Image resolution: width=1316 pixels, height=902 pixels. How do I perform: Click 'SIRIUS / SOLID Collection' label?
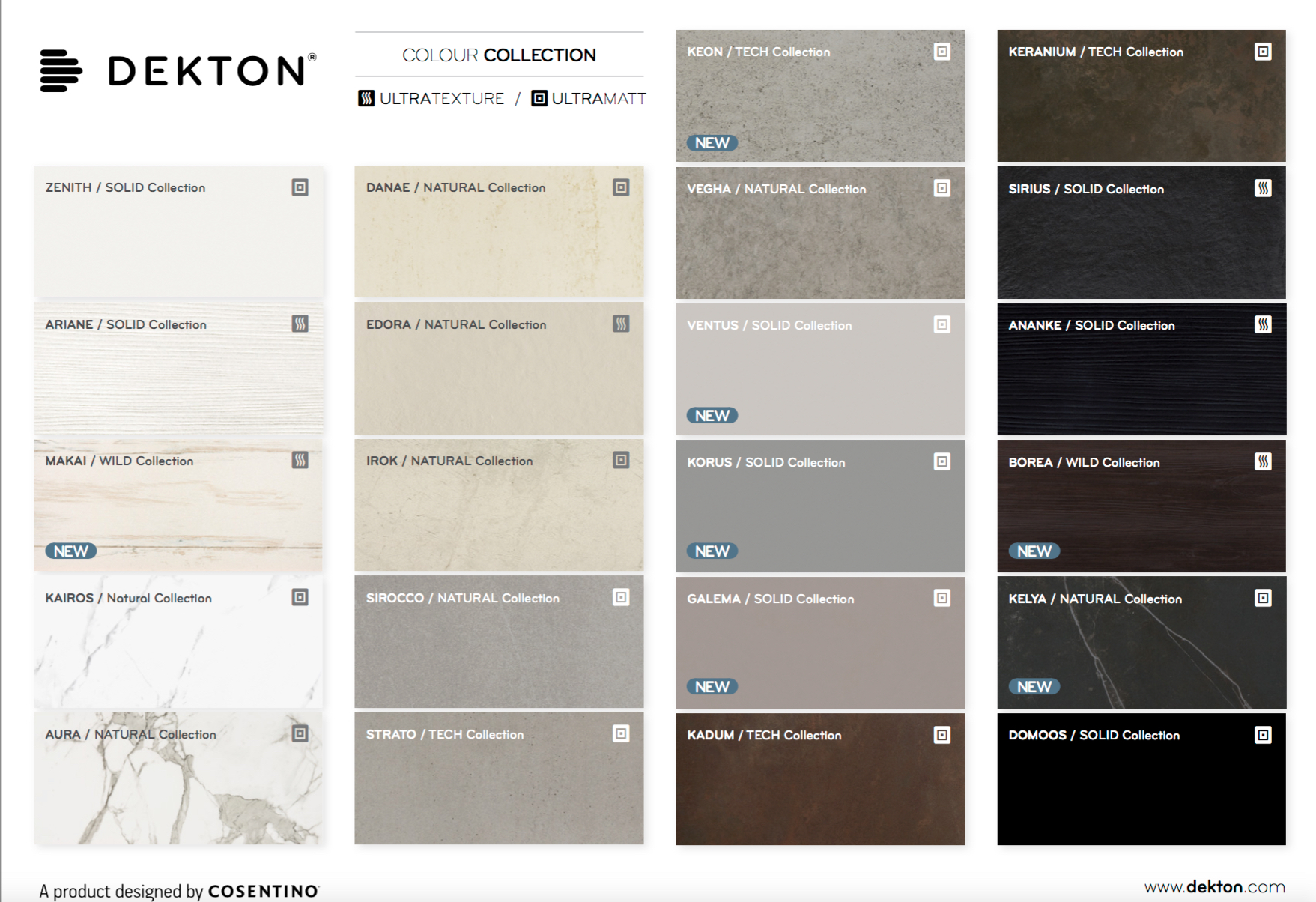coord(1086,189)
